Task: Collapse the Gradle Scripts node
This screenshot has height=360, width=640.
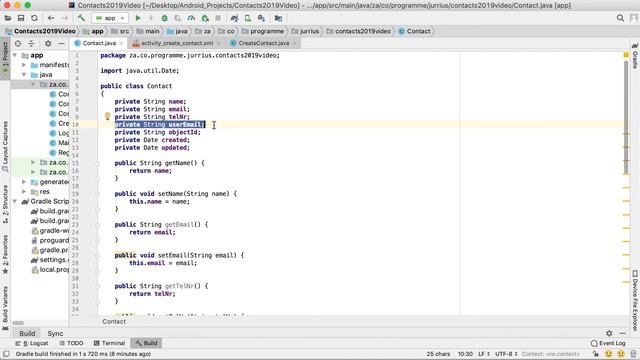Action: pyautogui.click(x=15, y=201)
